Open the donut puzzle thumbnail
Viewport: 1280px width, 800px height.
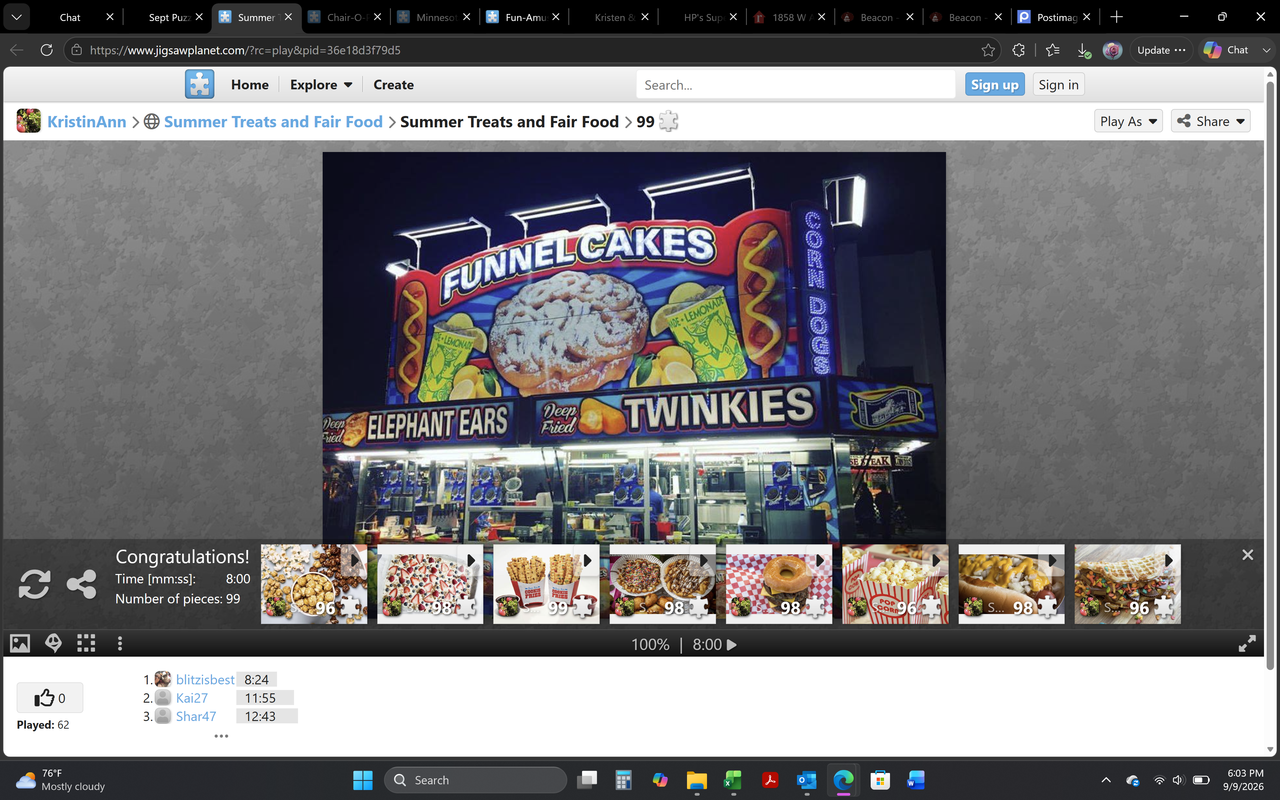[x=779, y=584]
